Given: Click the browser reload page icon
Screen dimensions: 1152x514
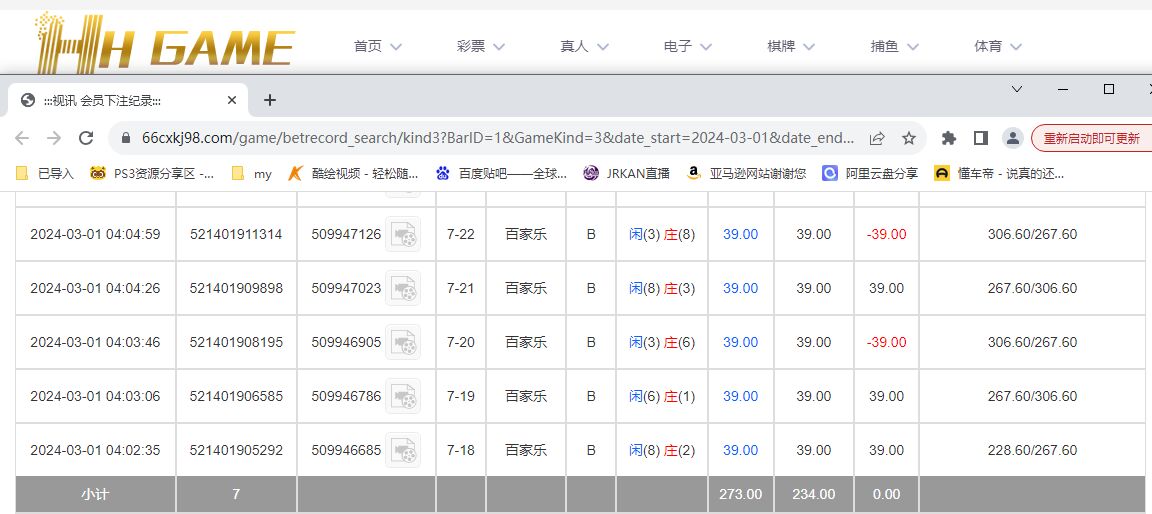Looking at the screenshot, I should (86, 138).
